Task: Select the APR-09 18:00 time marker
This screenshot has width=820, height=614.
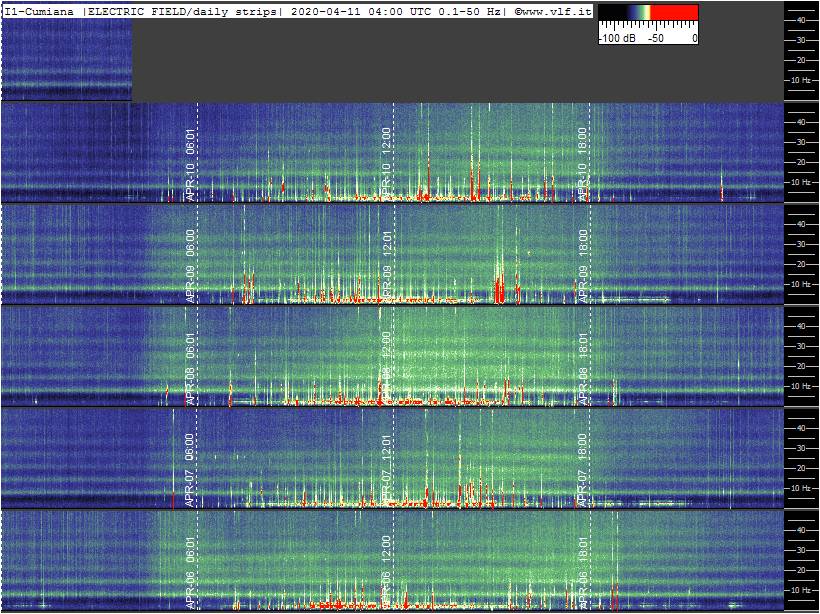Action: click(x=583, y=266)
